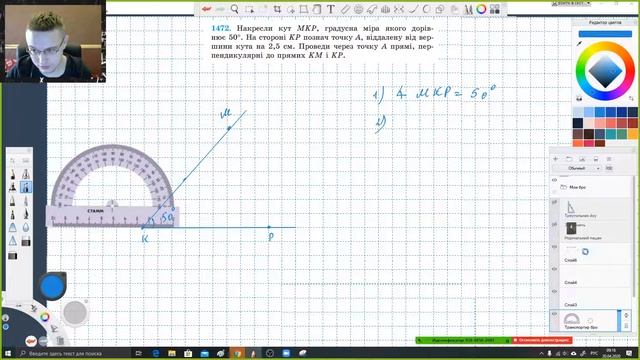
Task: Click the taskbar search box
Action: (x=74, y=353)
